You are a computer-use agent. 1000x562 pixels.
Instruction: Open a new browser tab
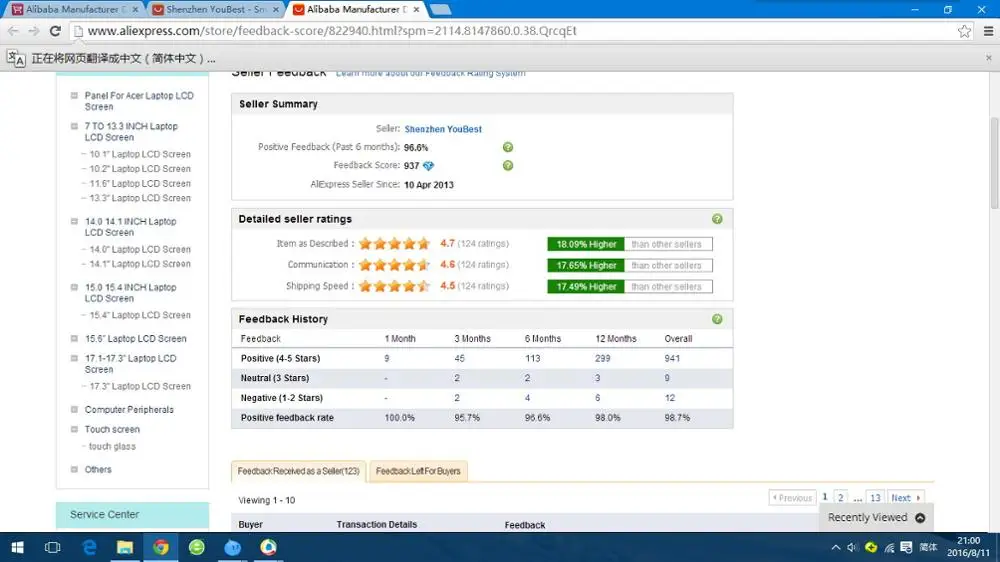tap(440, 10)
